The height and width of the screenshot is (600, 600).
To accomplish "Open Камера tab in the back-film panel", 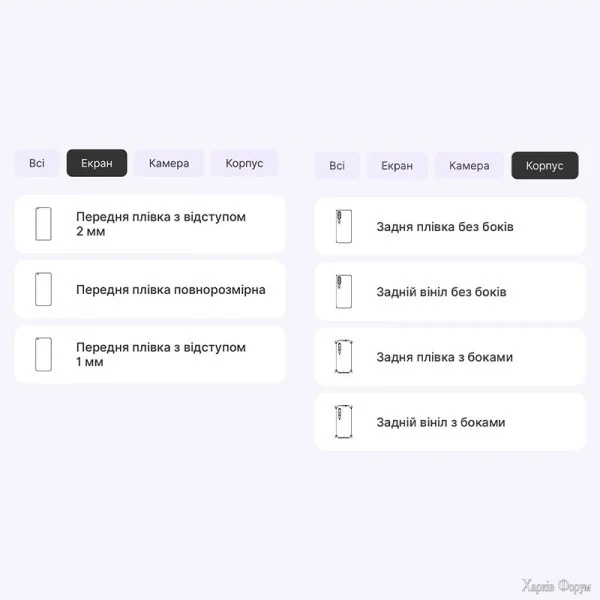I will (469, 166).
